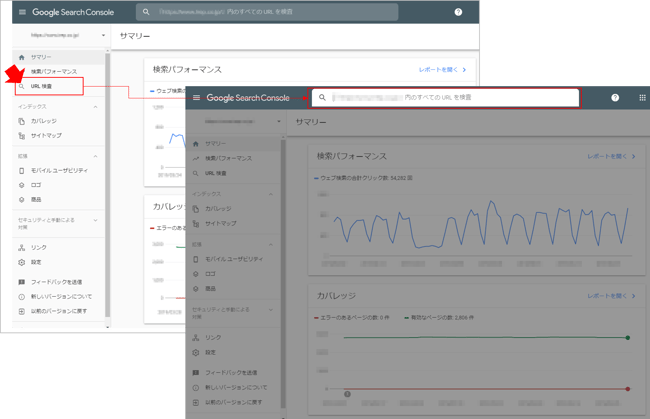650x419 pixels.
Task: Select 検索パフォーマンス in front window sidebar
Action: coord(228,158)
